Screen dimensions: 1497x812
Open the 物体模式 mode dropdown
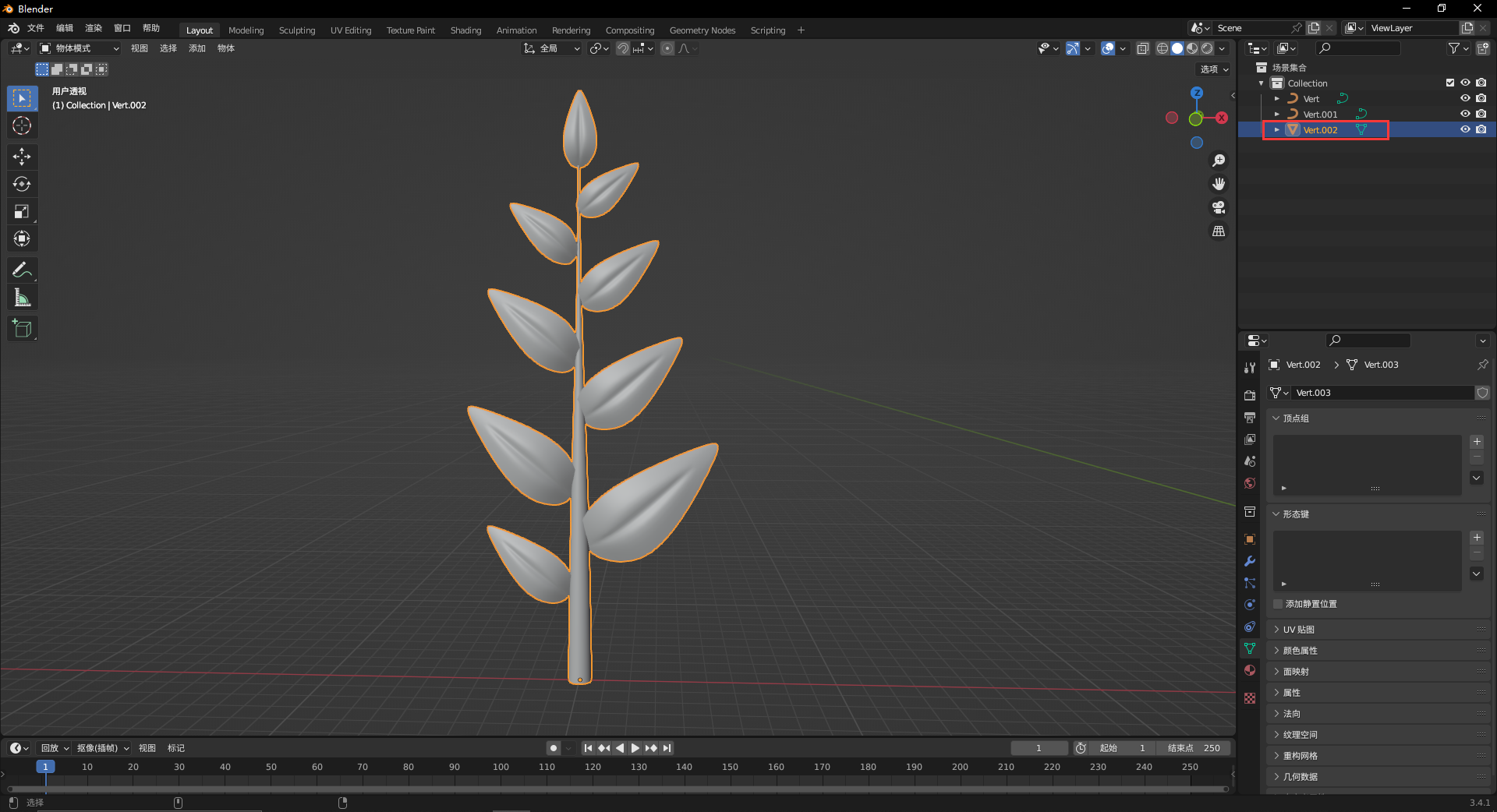click(x=80, y=48)
